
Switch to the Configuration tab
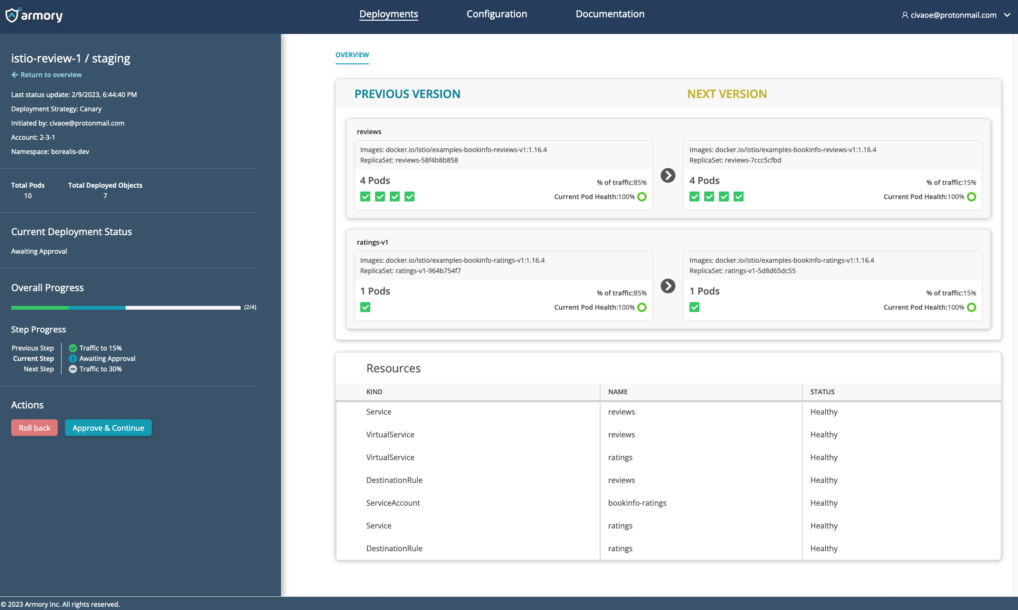pos(496,14)
